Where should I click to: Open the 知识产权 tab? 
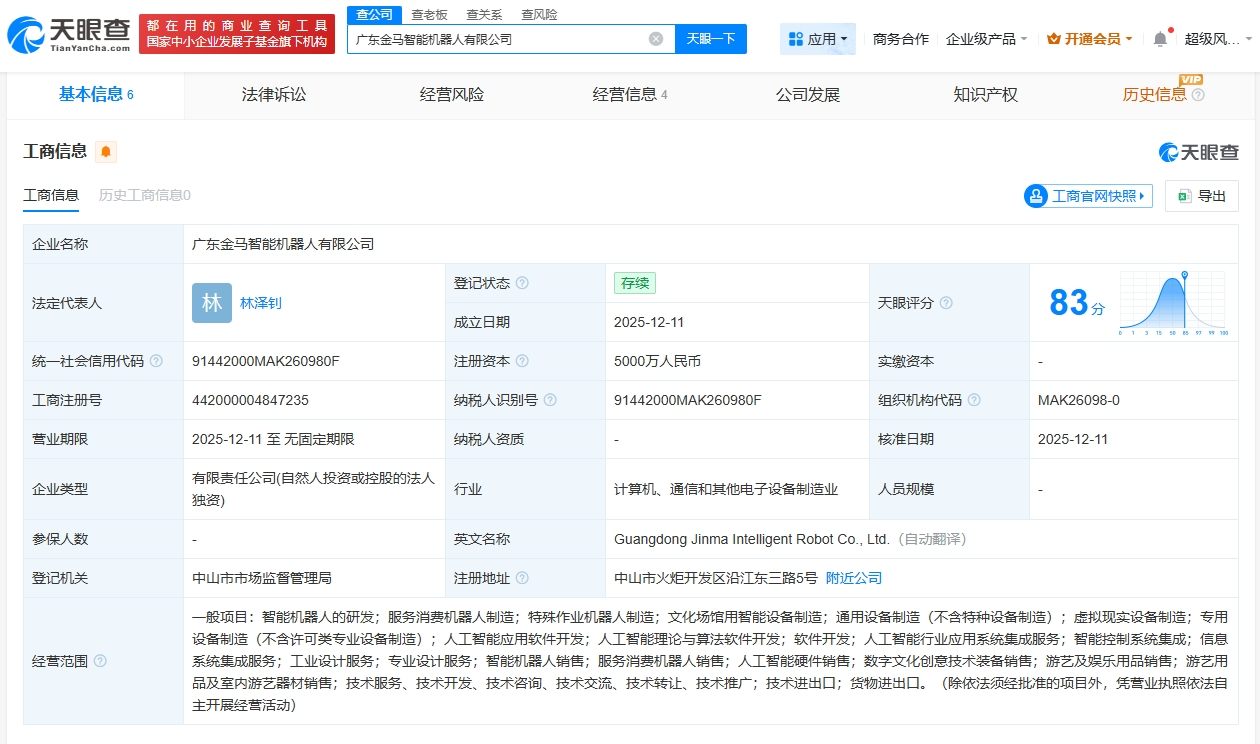(x=985, y=95)
